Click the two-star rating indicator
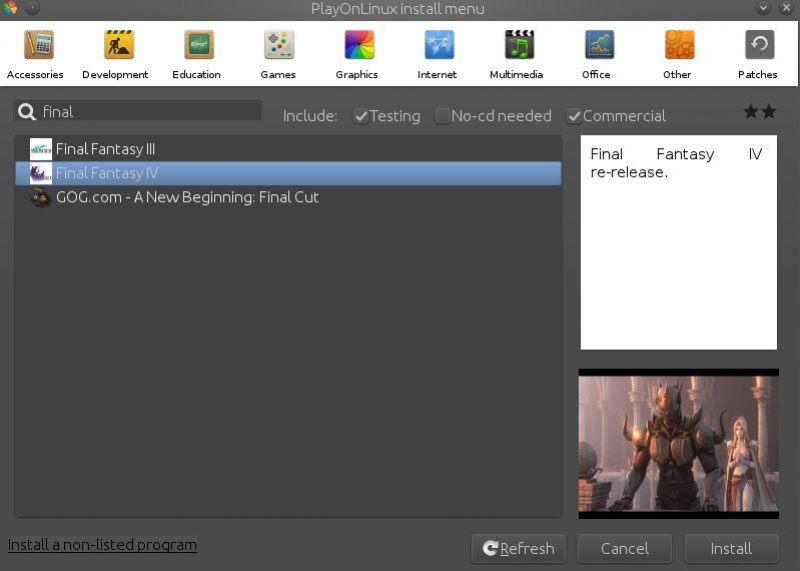 pos(760,111)
